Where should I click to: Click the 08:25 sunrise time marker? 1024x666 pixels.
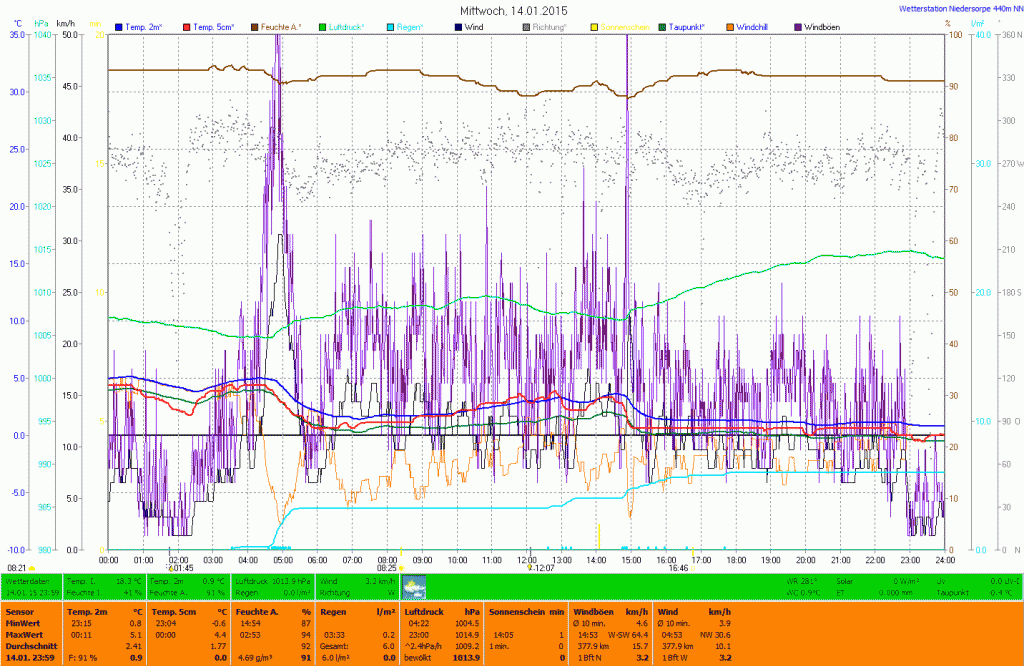tap(387, 568)
